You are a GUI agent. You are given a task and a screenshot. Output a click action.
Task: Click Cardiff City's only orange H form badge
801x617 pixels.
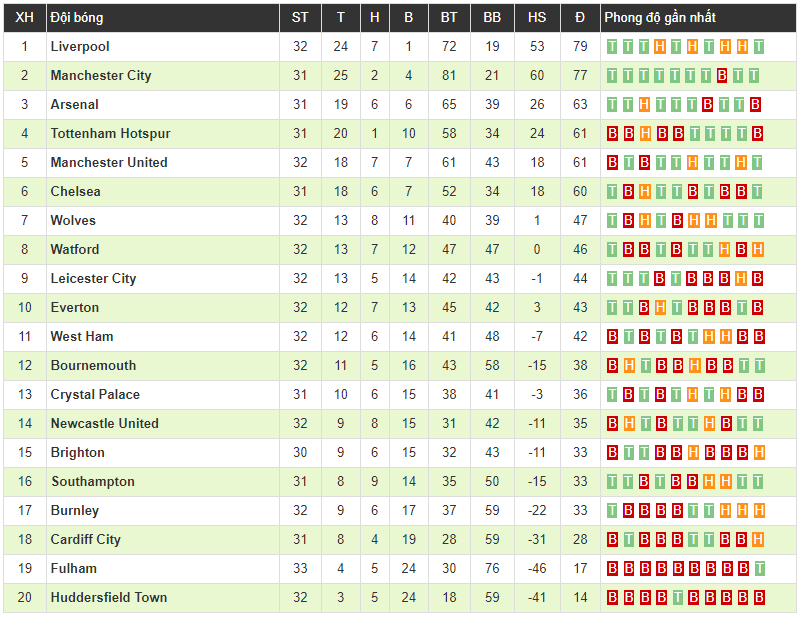point(758,540)
